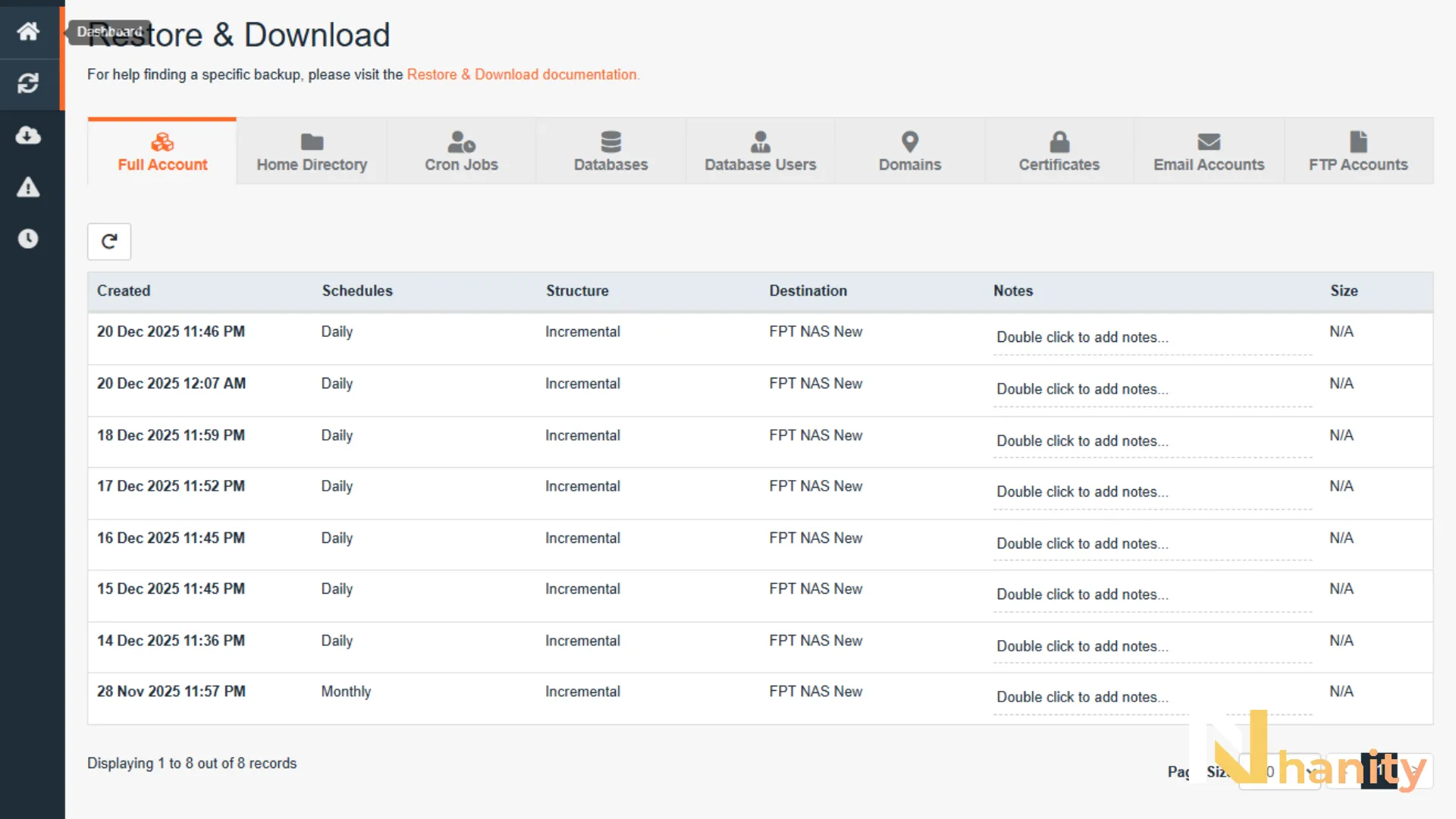Select the 20 Dec 2025 12:07 AM backup
The image size is (1456, 819).
coord(760,391)
